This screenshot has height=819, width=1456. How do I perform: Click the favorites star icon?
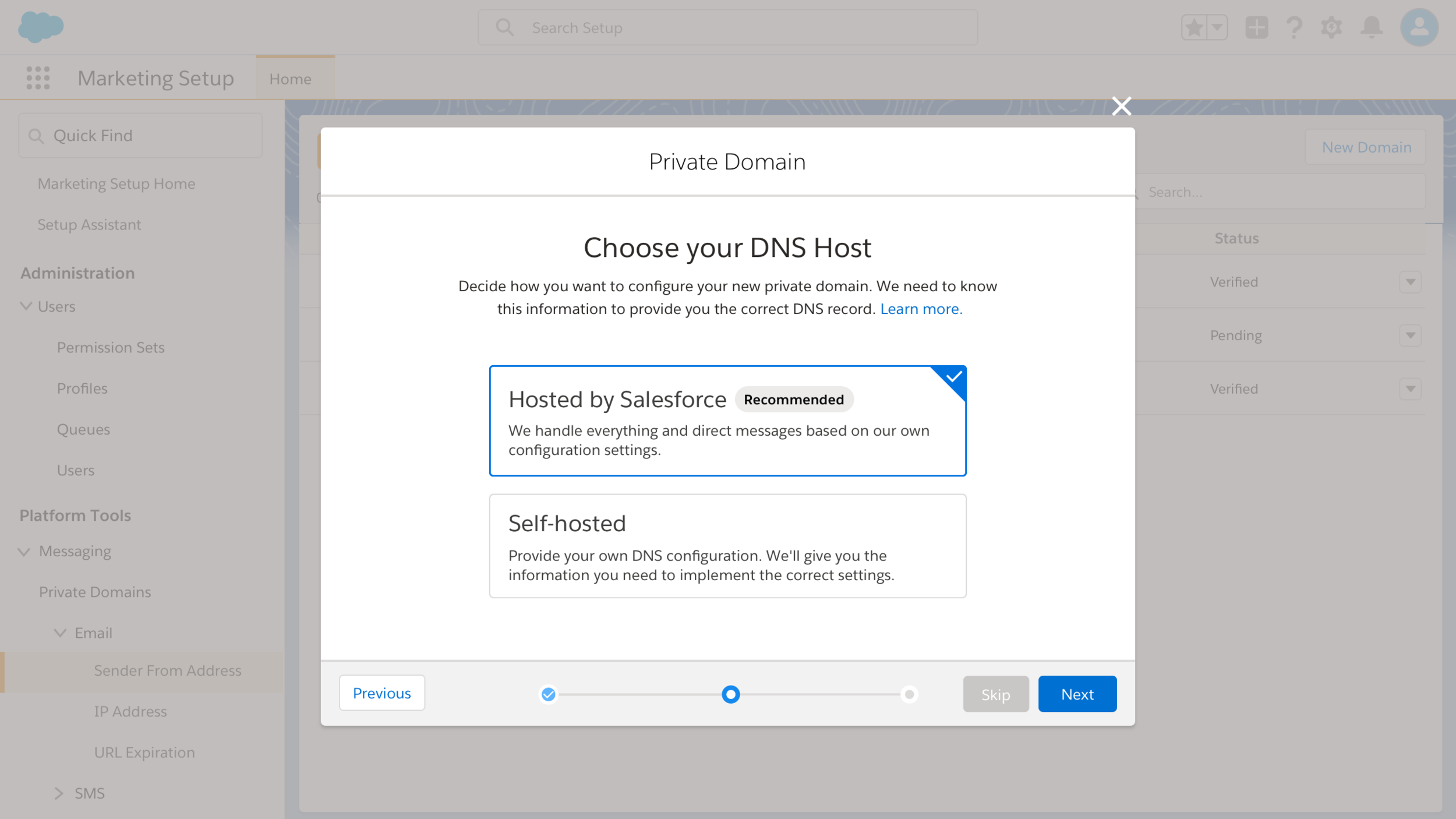pyautogui.click(x=1194, y=27)
